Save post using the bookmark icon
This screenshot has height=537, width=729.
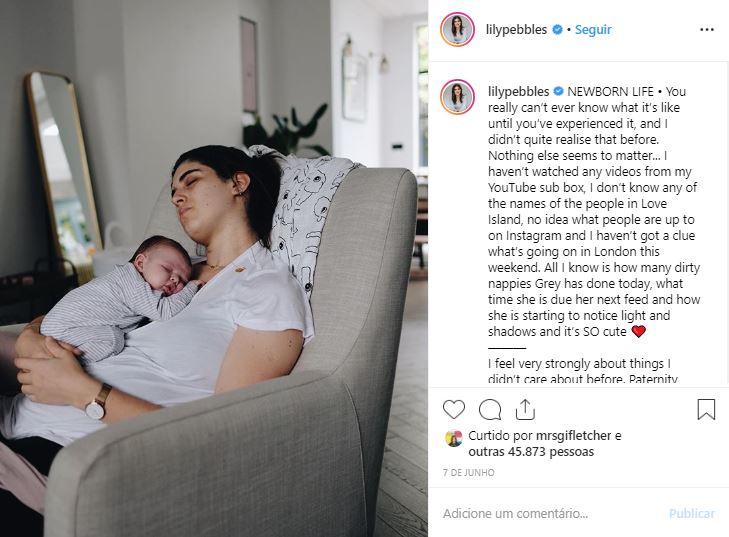(x=706, y=410)
